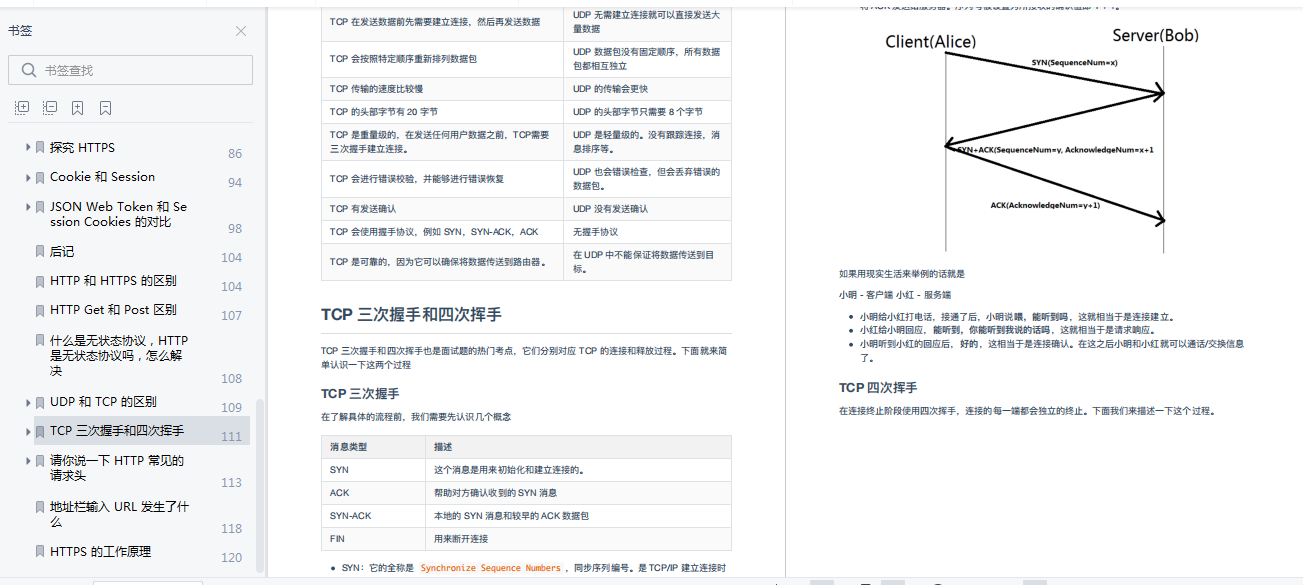Open JSON Web Token 和 Session Cookies 的对比 bookmark

point(118,214)
